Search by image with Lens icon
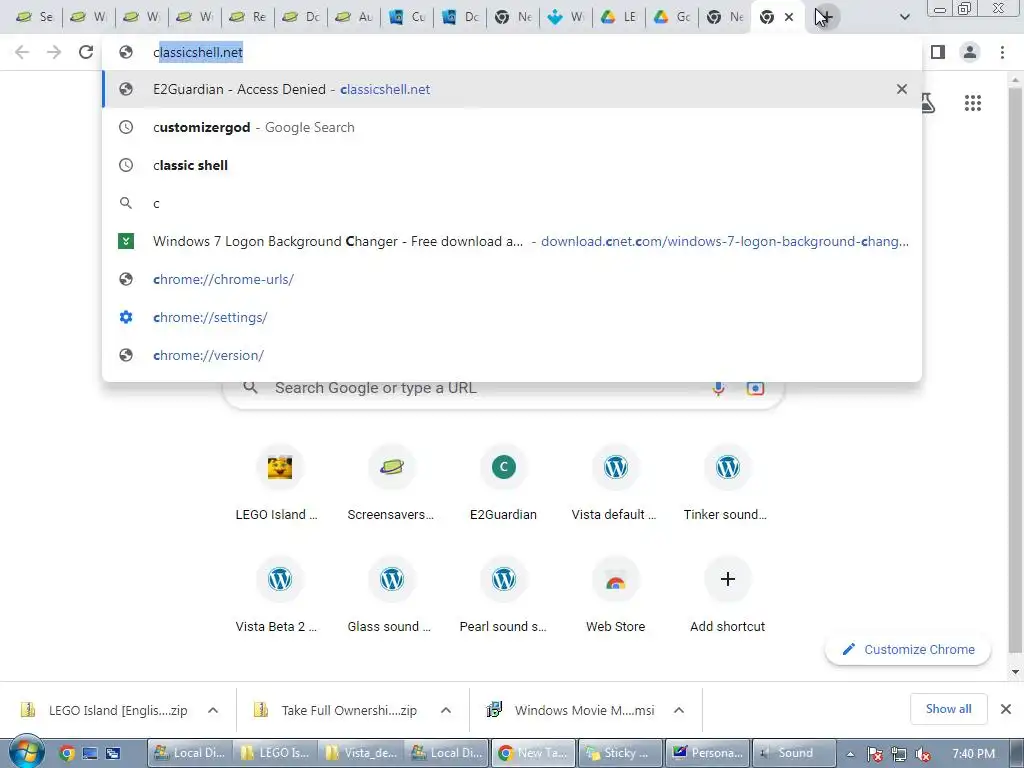 (x=755, y=388)
